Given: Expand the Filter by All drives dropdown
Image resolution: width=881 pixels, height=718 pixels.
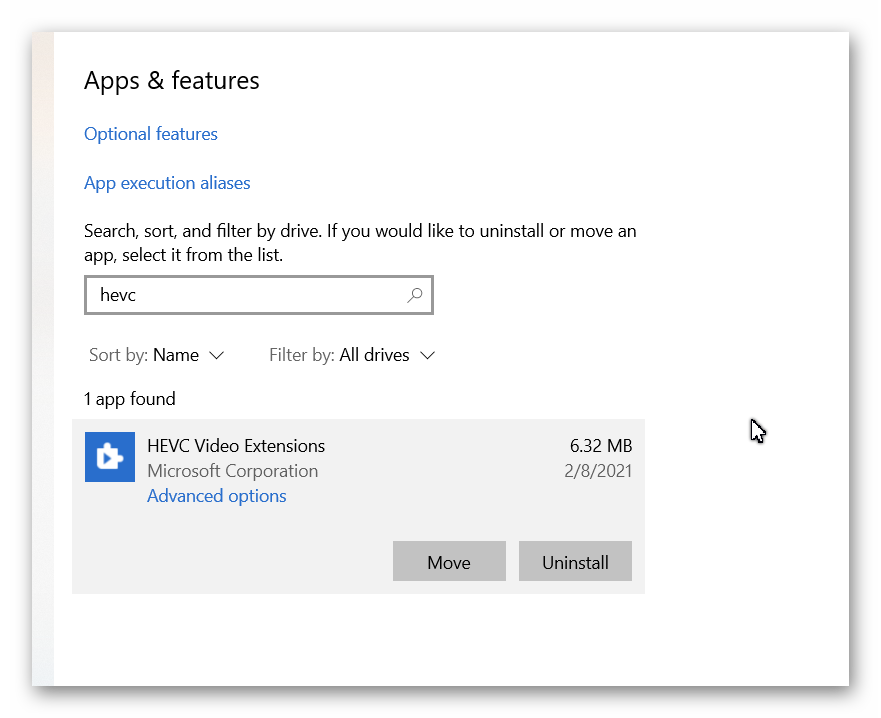Looking at the screenshot, I should tap(352, 355).
